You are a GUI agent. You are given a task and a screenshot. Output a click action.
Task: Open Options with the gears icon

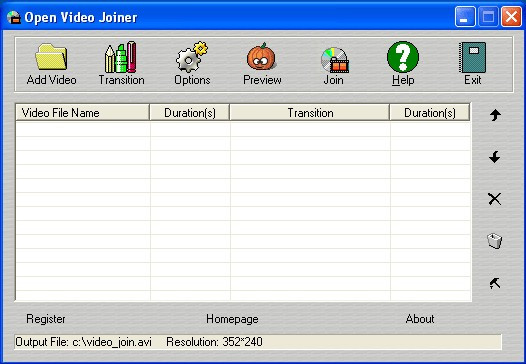(192, 57)
